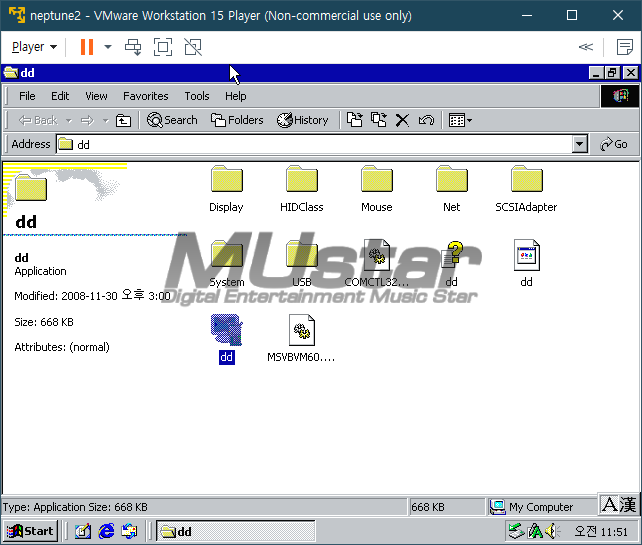The height and width of the screenshot is (545, 642).
Task: Open the Favorites menu
Action: point(146,96)
